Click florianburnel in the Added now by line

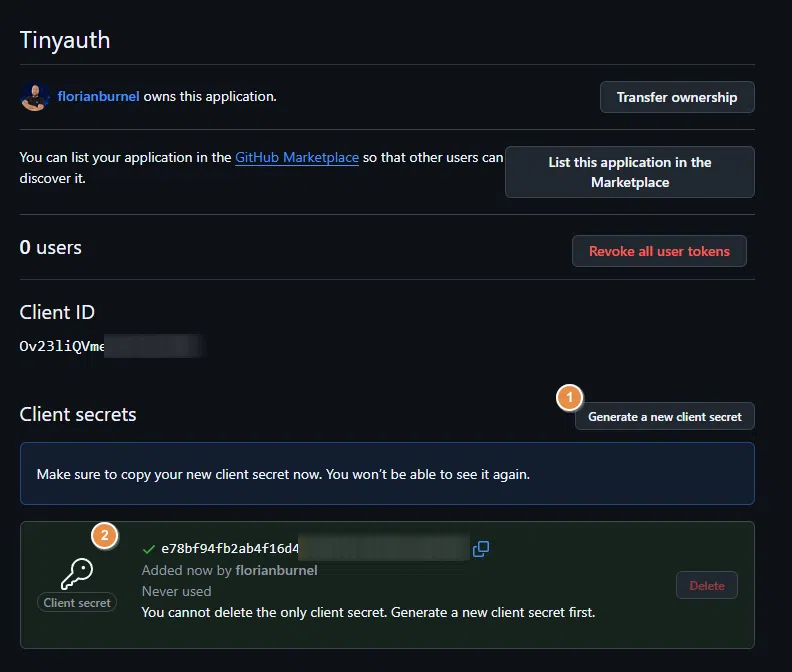(277, 570)
